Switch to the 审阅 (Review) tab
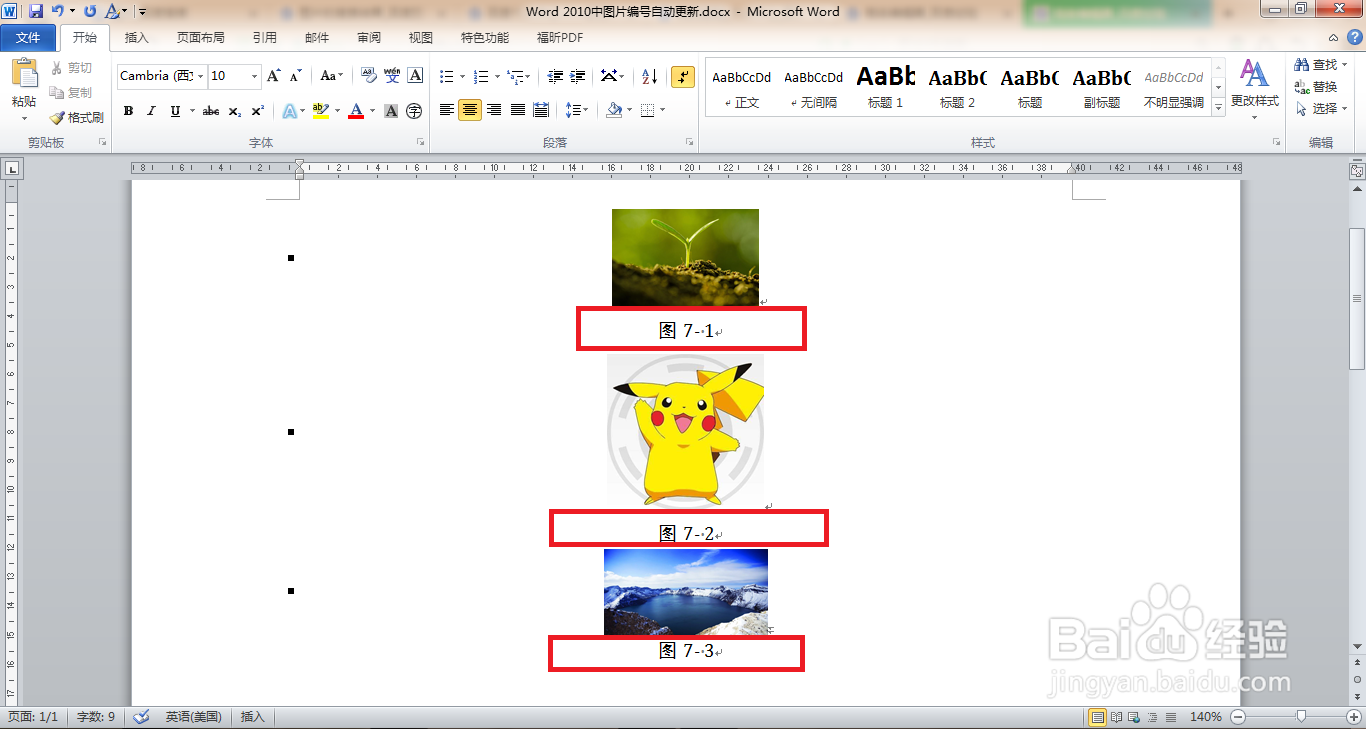The width and height of the screenshot is (1366, 729). 369,38
